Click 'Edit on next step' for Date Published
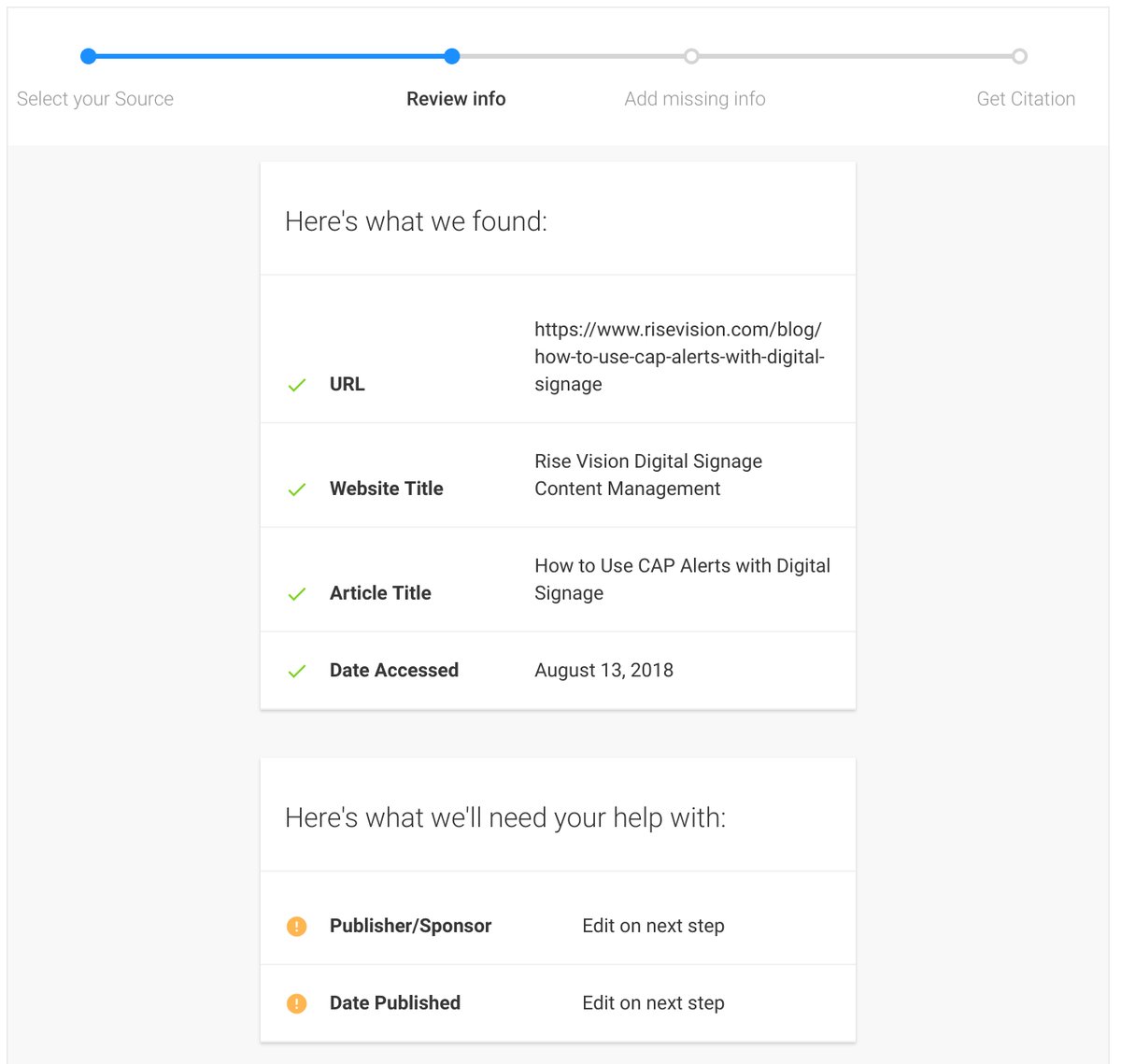This screenshot has width=1121, height=1064. (x=653, y=1003)
